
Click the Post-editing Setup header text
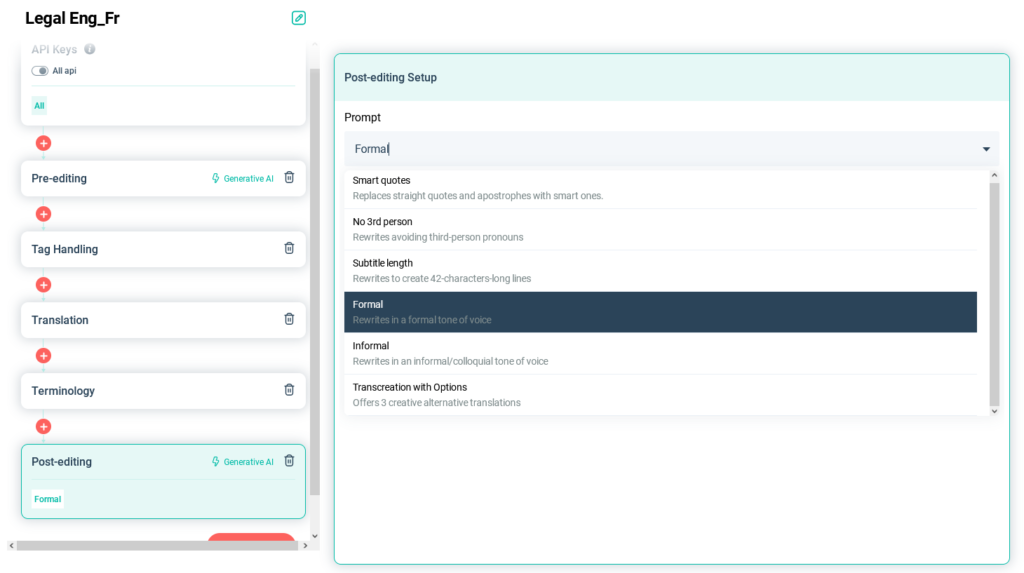(391, 78)
